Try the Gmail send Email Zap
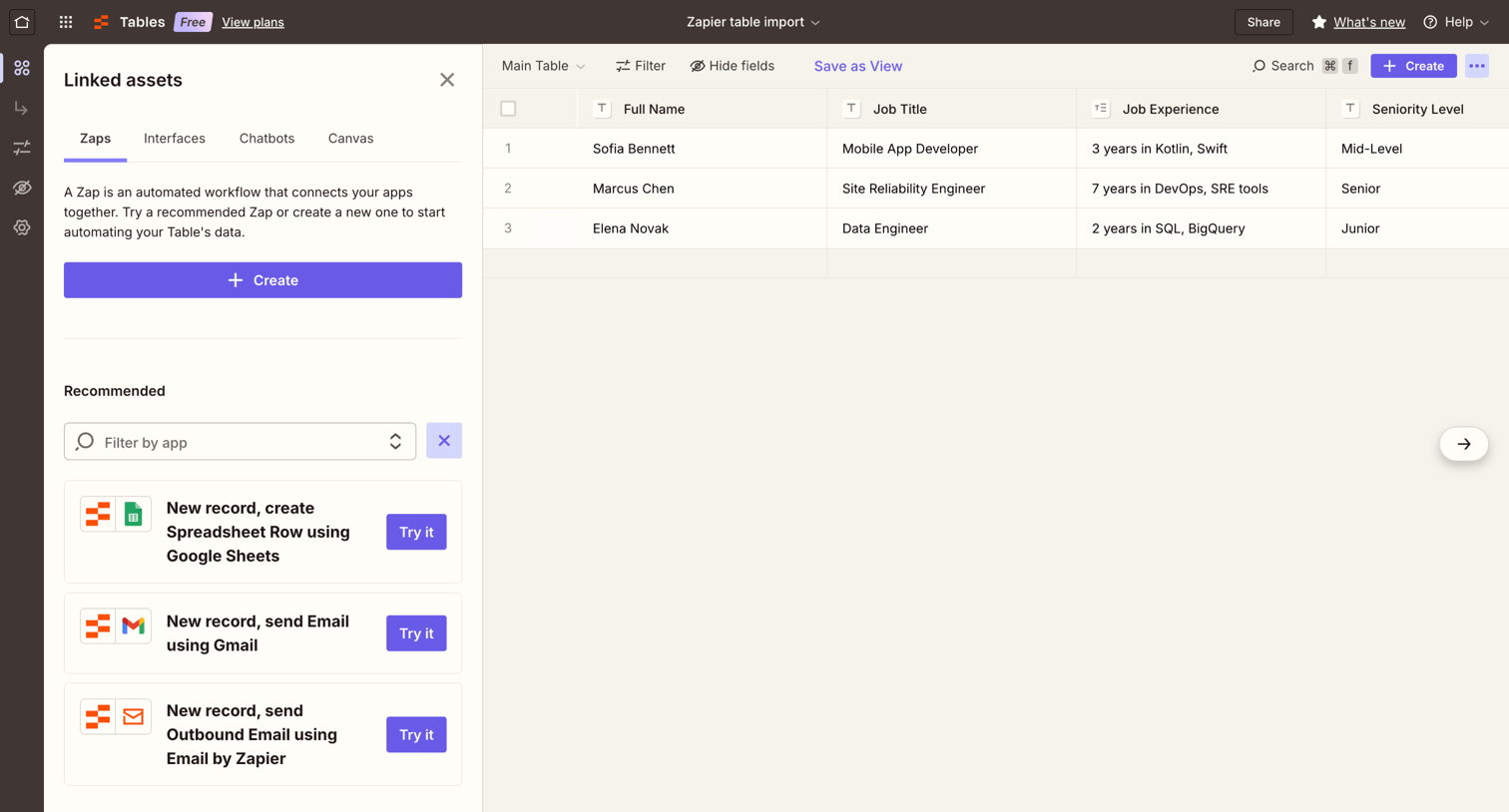The image size is (1509, 812). coord(416,633)
